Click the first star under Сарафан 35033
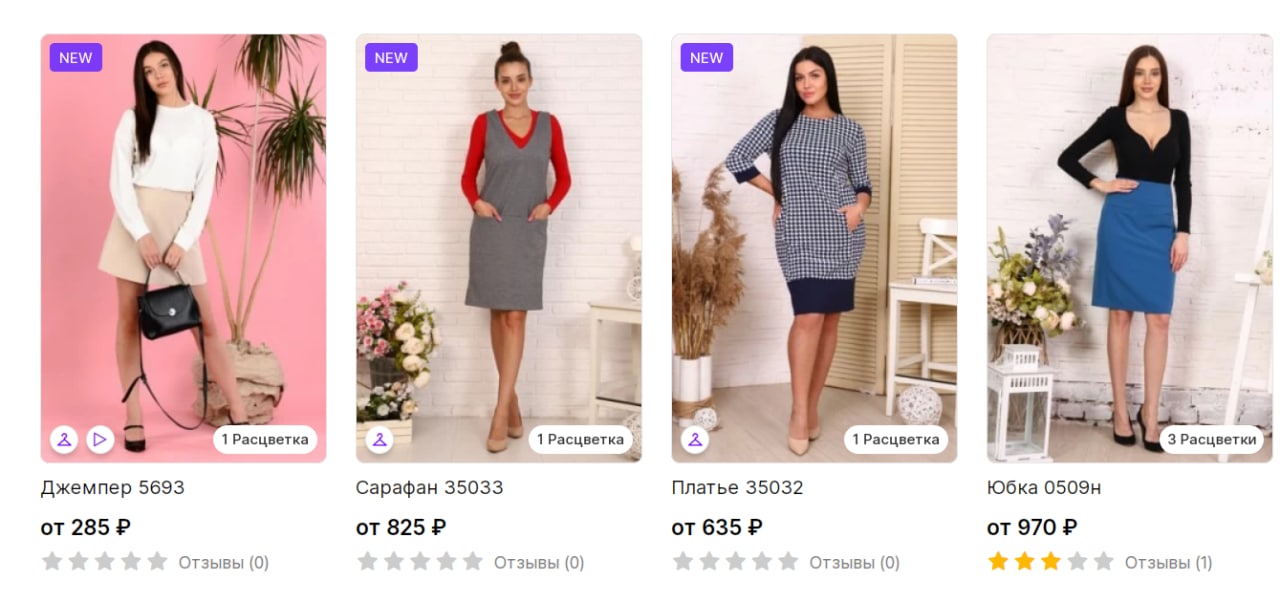The width and height of the screenshot is (1280, 602). tap(367, 562)
